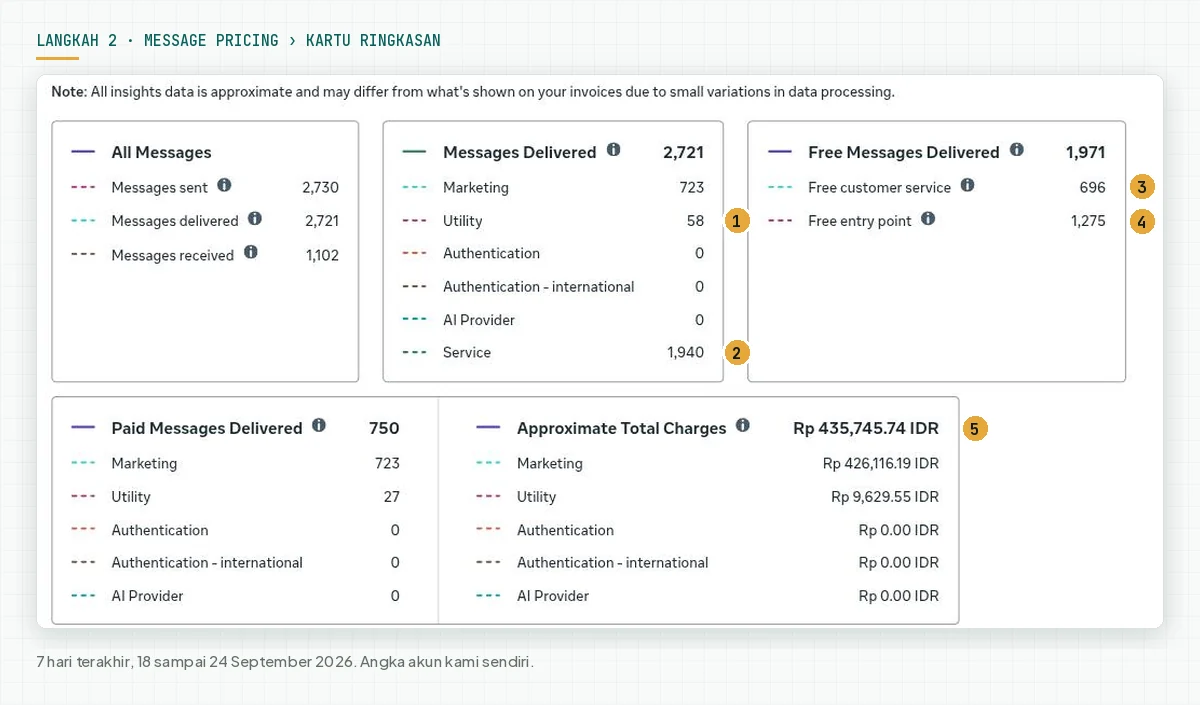Click the Paid Messages Delivered total 750
The image size is (1200, 705).
point(384,428)
